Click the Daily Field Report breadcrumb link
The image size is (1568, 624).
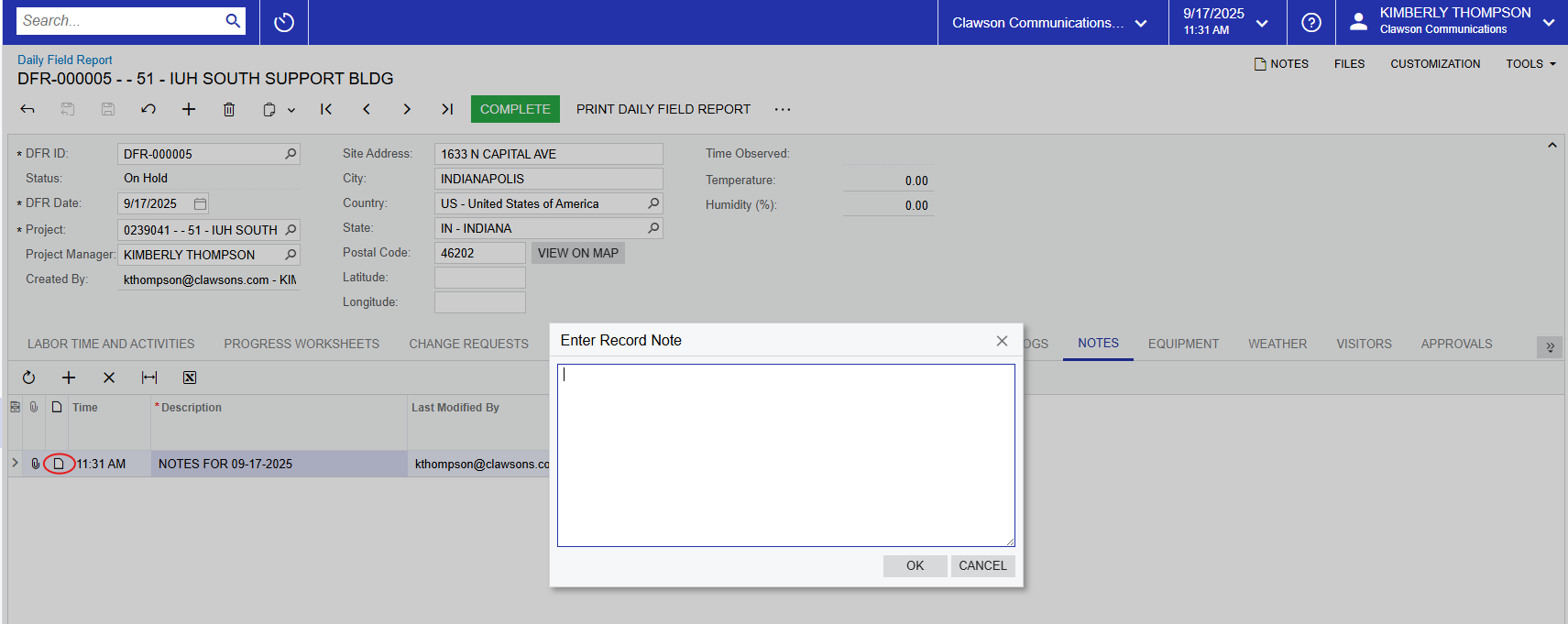[65, 60]
